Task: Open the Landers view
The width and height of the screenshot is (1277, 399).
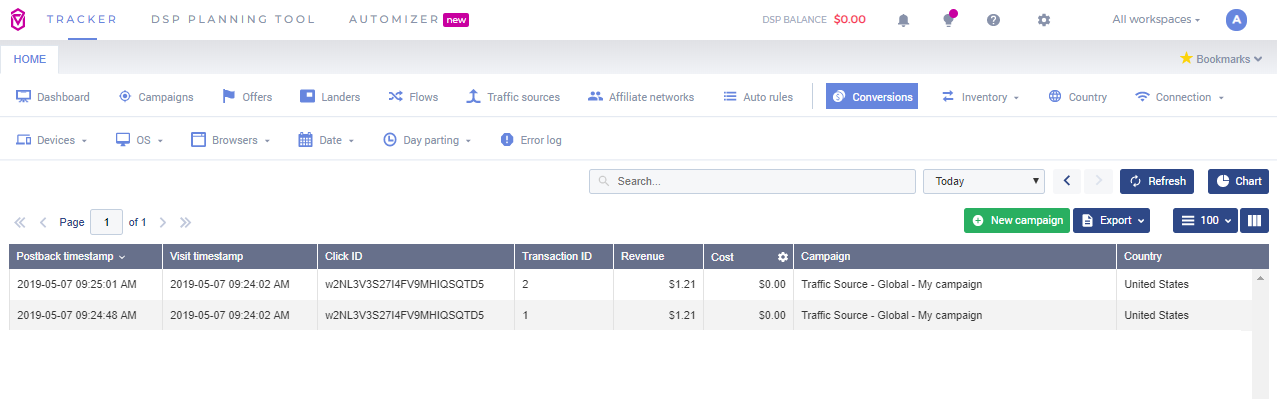Action: point(330,97)
